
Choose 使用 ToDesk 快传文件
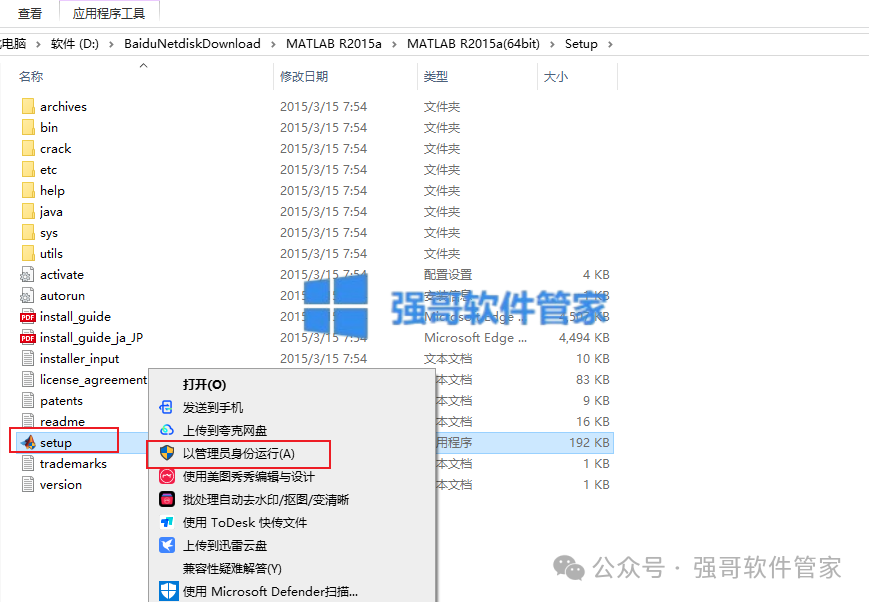245,523
